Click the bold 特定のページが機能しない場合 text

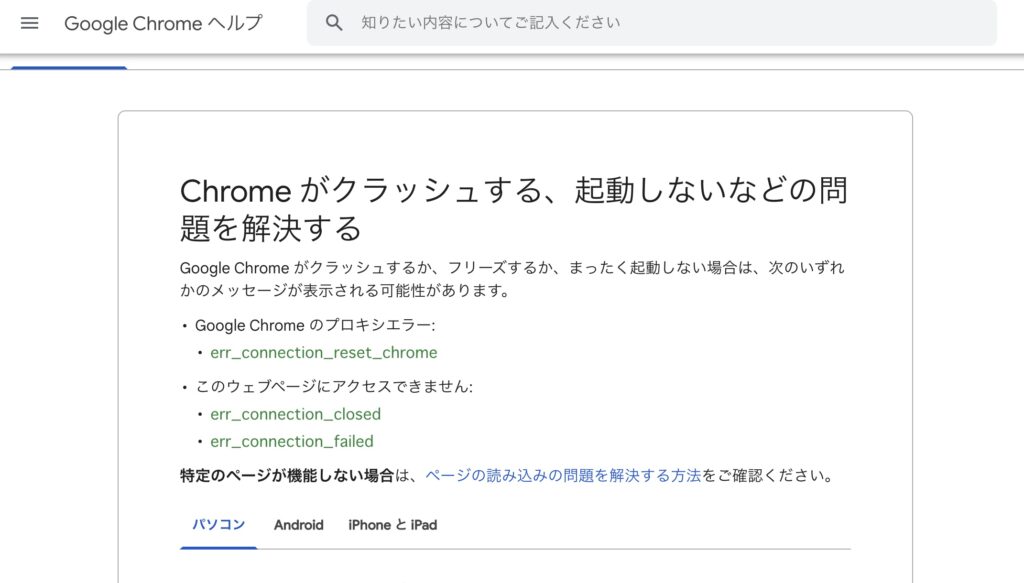coord(287,475)
